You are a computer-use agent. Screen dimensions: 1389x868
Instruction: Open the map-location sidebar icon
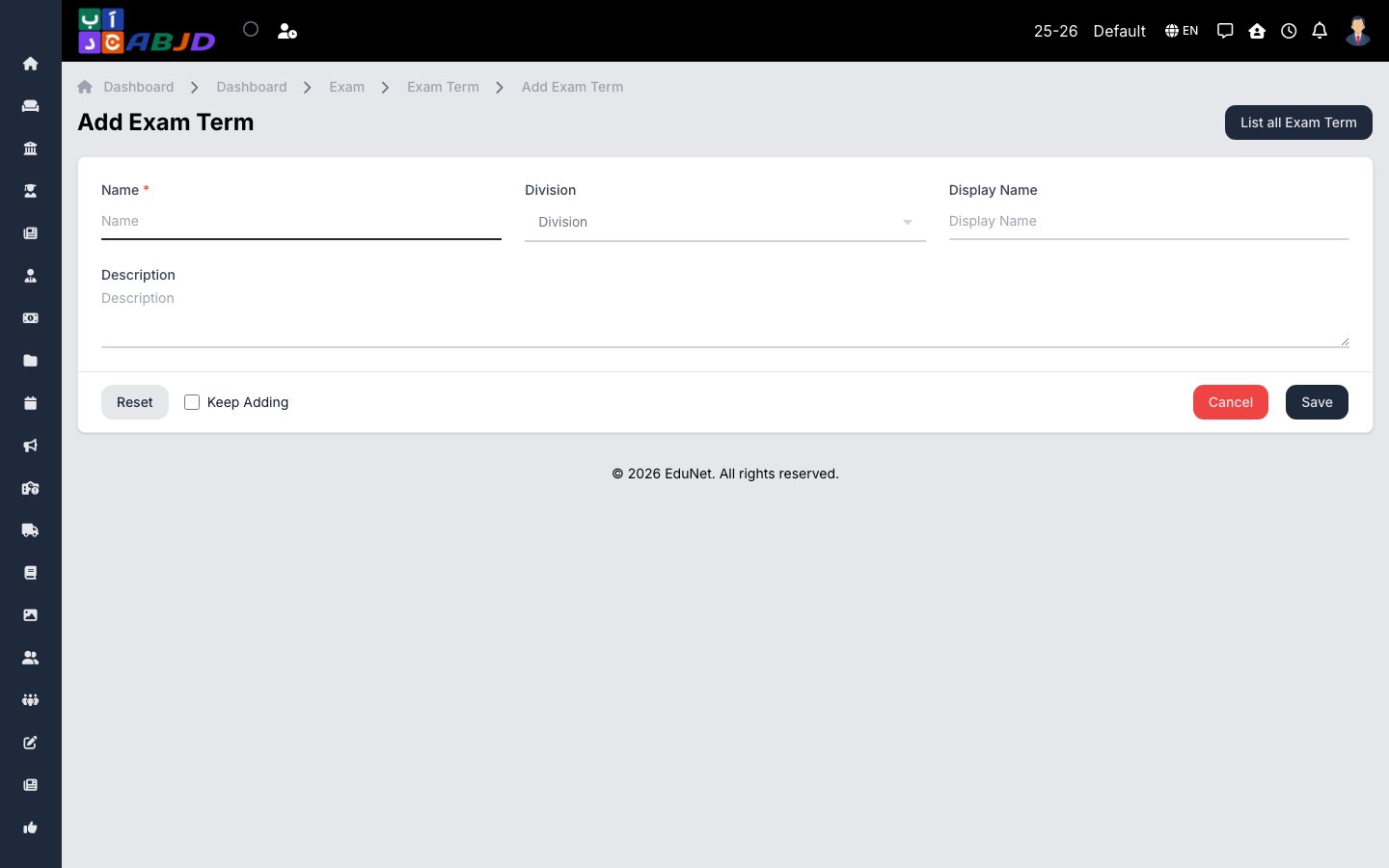tap(30, 488)
